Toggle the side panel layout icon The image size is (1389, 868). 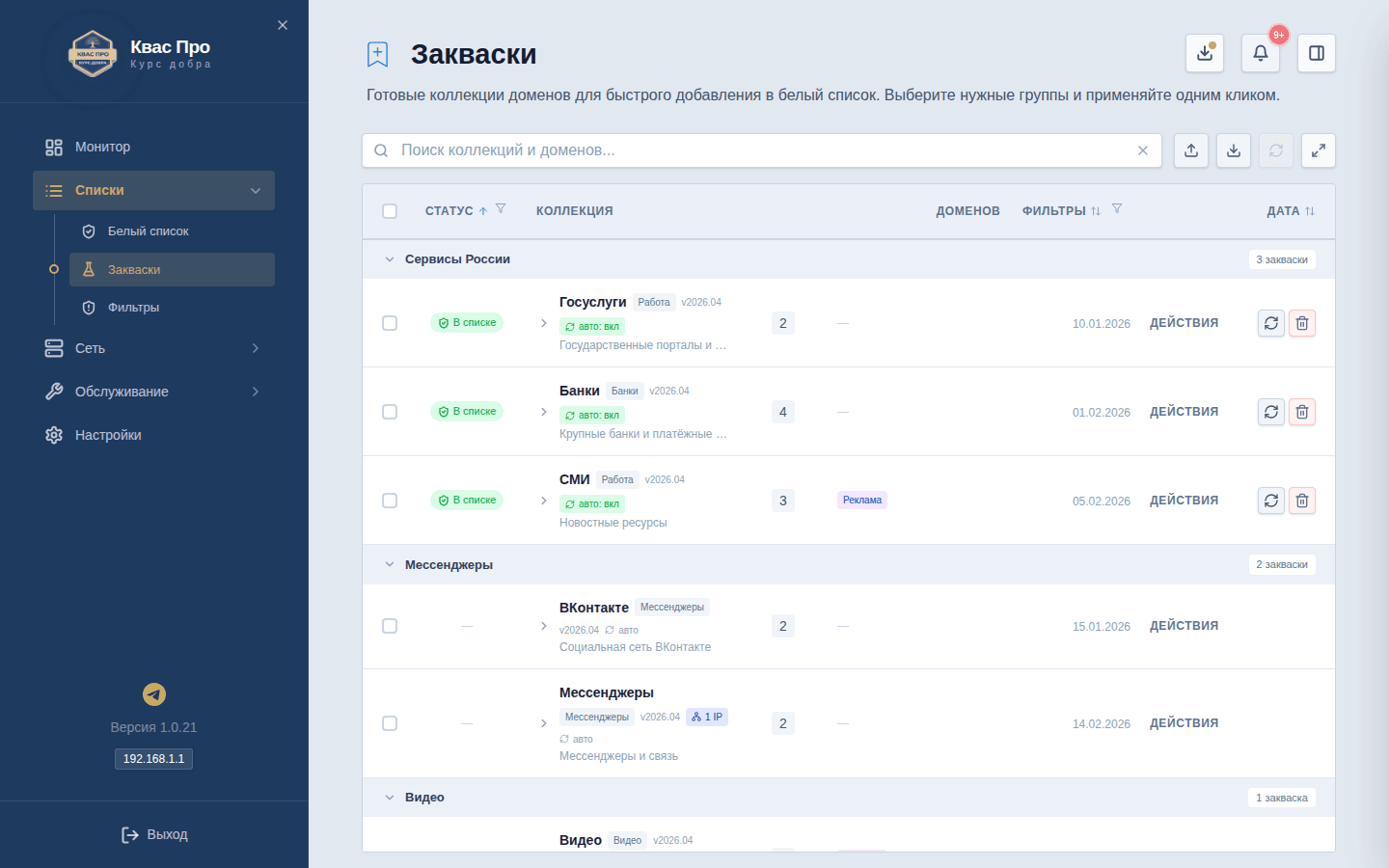tap(1317, 53)
